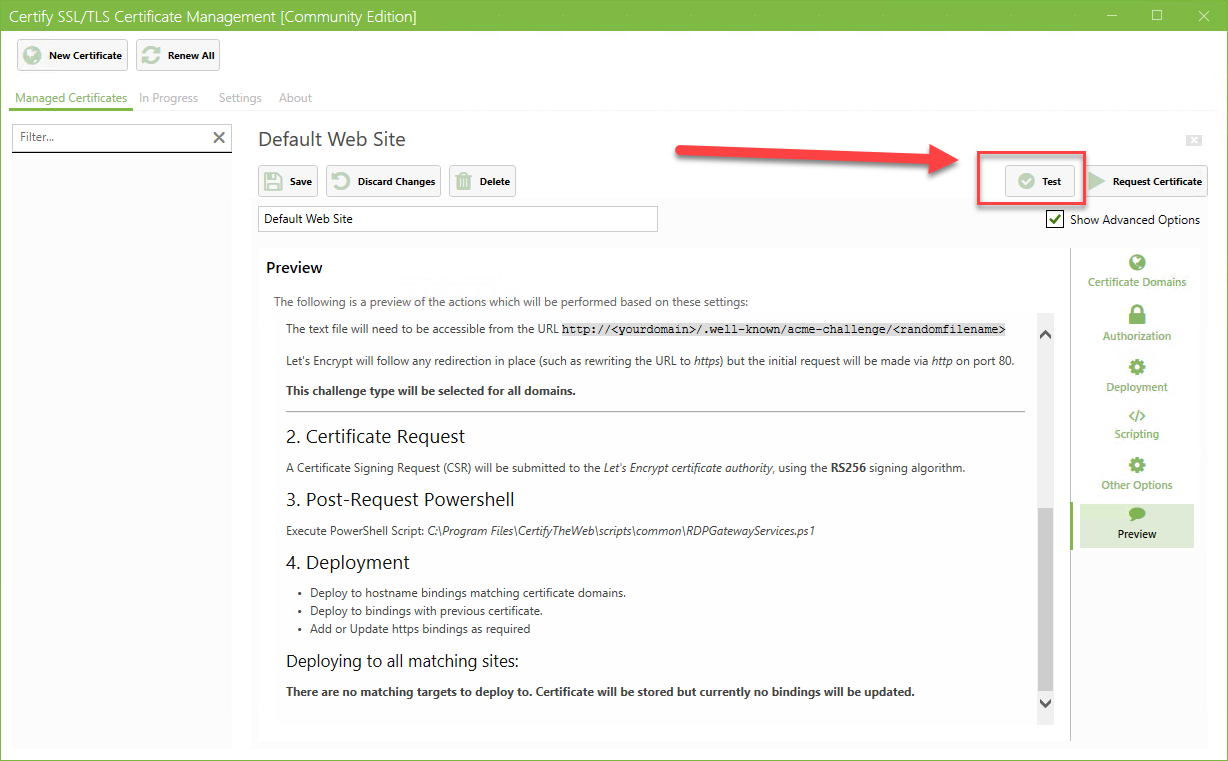Open the Certificate Domains section
Image resolution: width=1228 pixels, height=761 pixels.
point(1137,271)
